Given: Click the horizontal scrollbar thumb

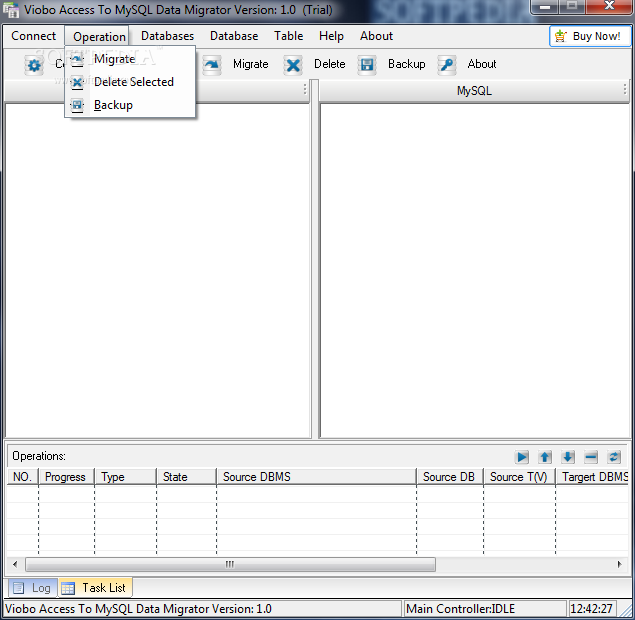Looking at the screenshot, I should (x=230, y=564).
